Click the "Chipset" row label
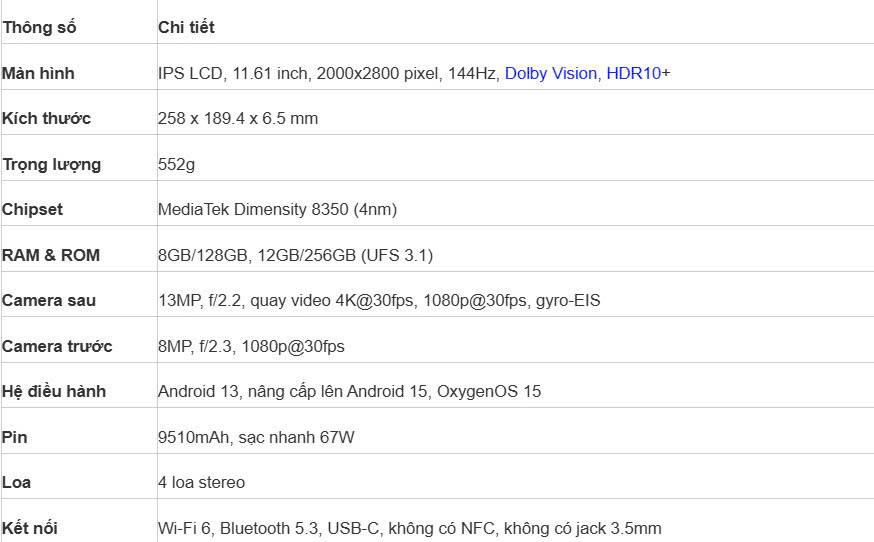Viewport: 874px width, 542px height. pos(32,209)
